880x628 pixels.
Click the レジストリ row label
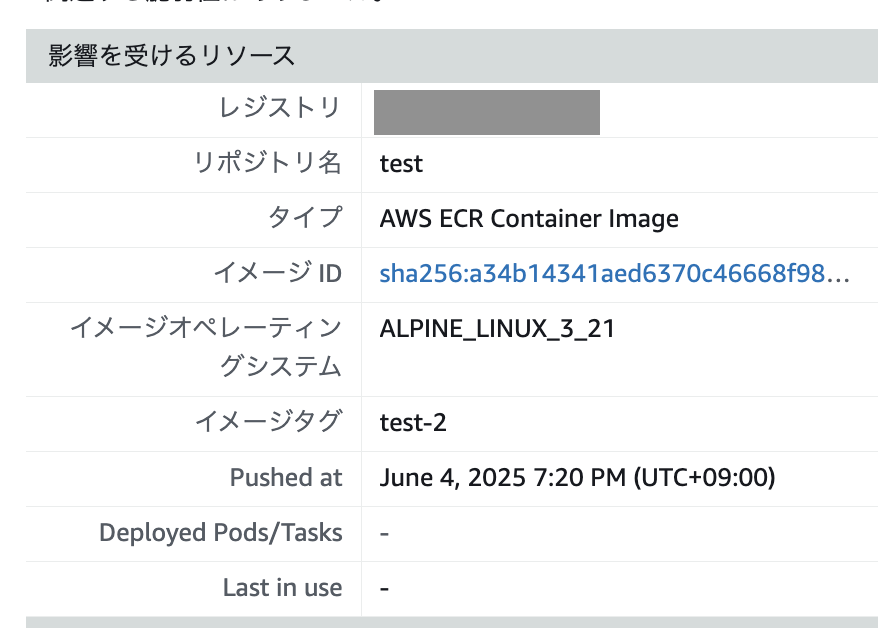click(x=280, y=108)
